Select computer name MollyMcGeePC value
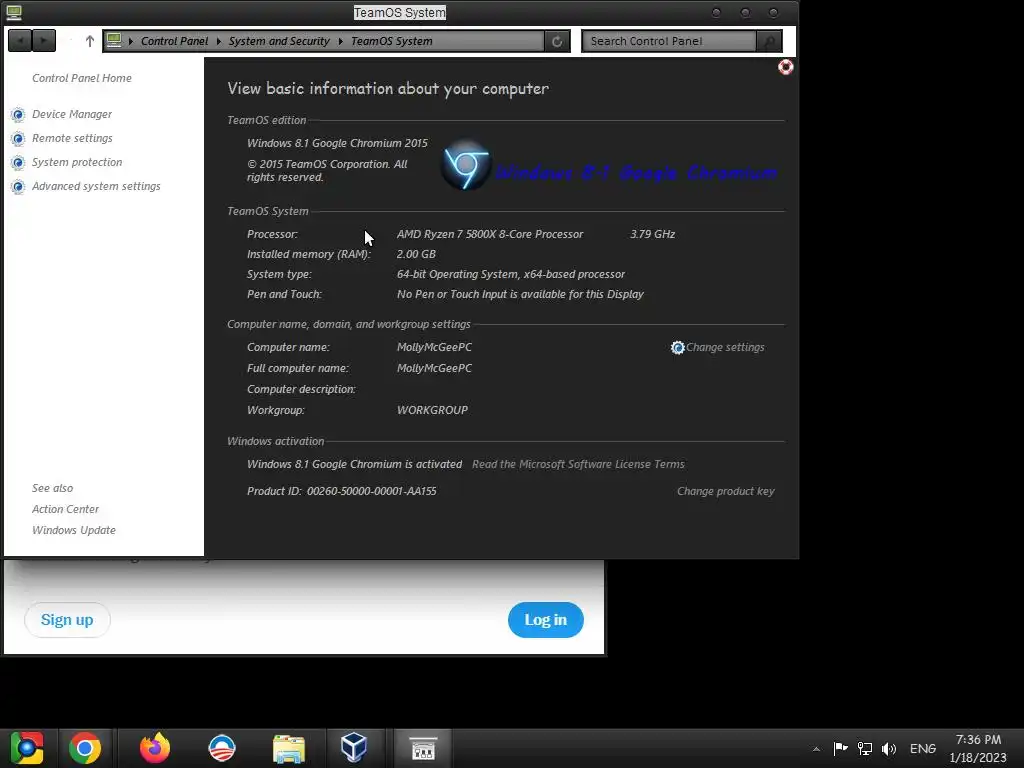This screenshot has width=1024, height=768. 434,347
